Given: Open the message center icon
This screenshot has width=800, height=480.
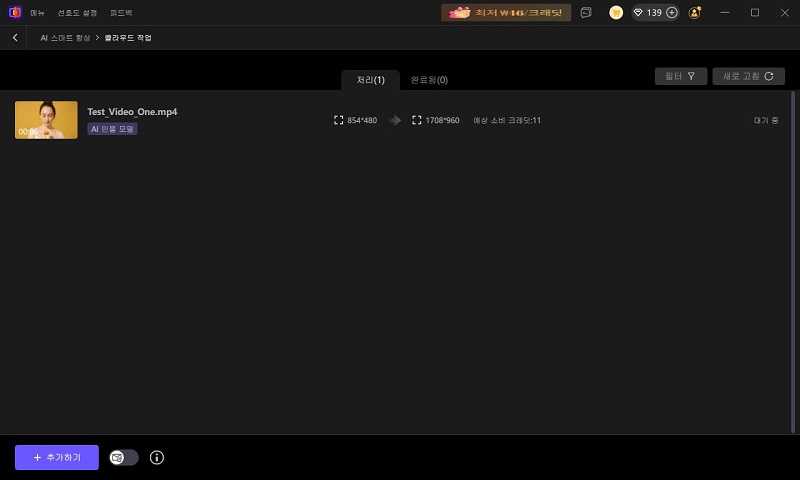Looking at the screenshot, I should [x=586, y=13].
